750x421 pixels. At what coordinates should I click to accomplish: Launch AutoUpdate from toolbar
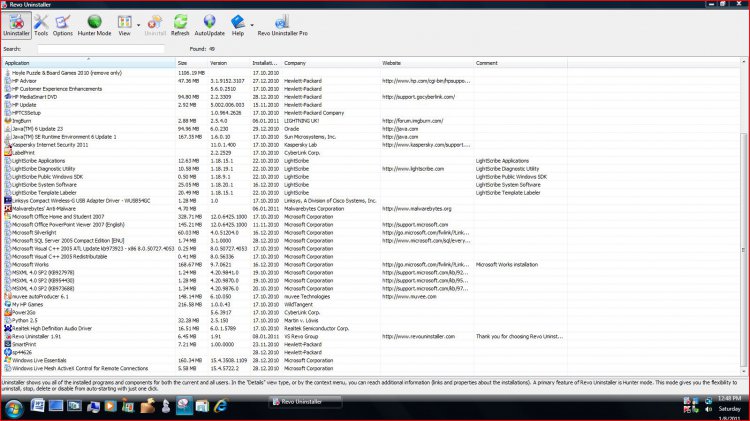pos(210,25)
